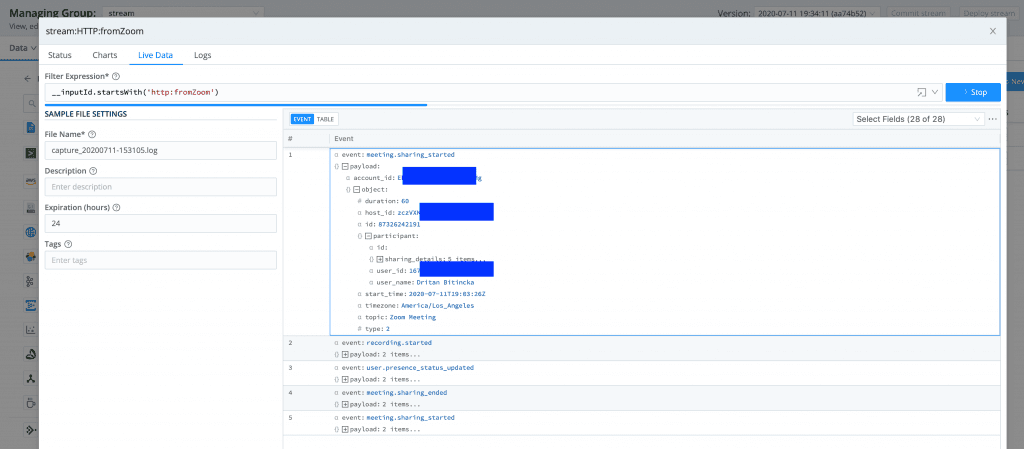Viewport: 1024px width, 449px height.
Task: Expand payload of user.presence_status_updated event
Action: pos(346,379)
